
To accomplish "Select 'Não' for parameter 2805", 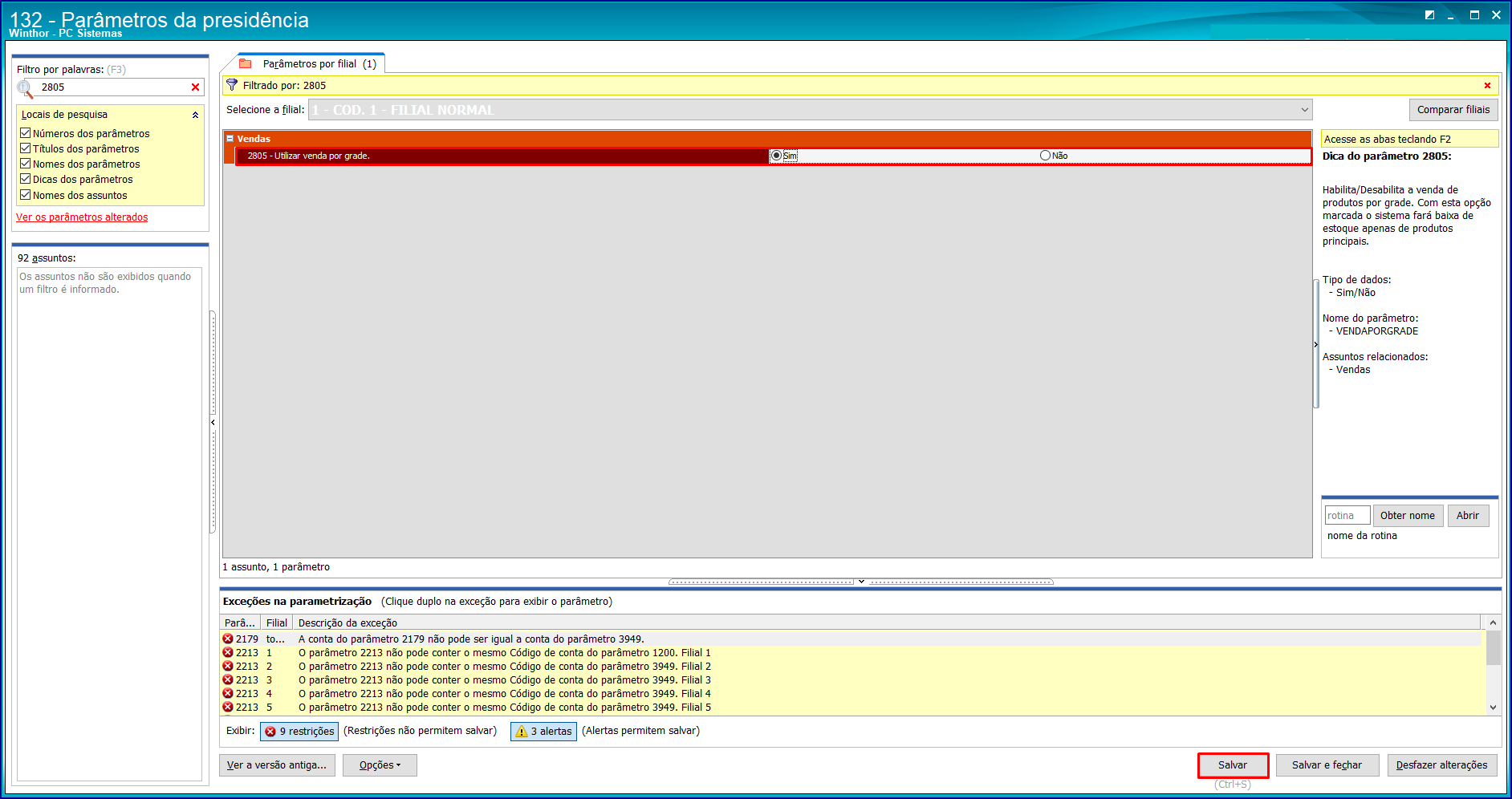I will pos(1045,156).
